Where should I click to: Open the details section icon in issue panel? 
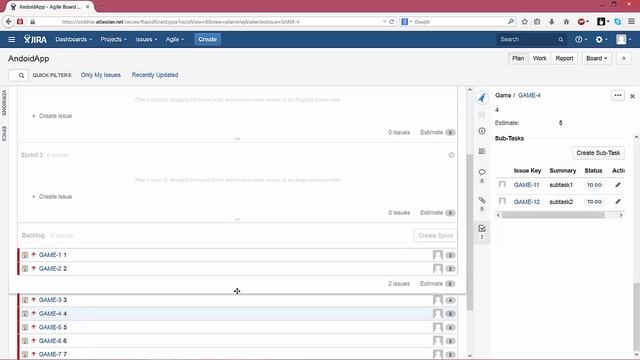pos(482,131)
